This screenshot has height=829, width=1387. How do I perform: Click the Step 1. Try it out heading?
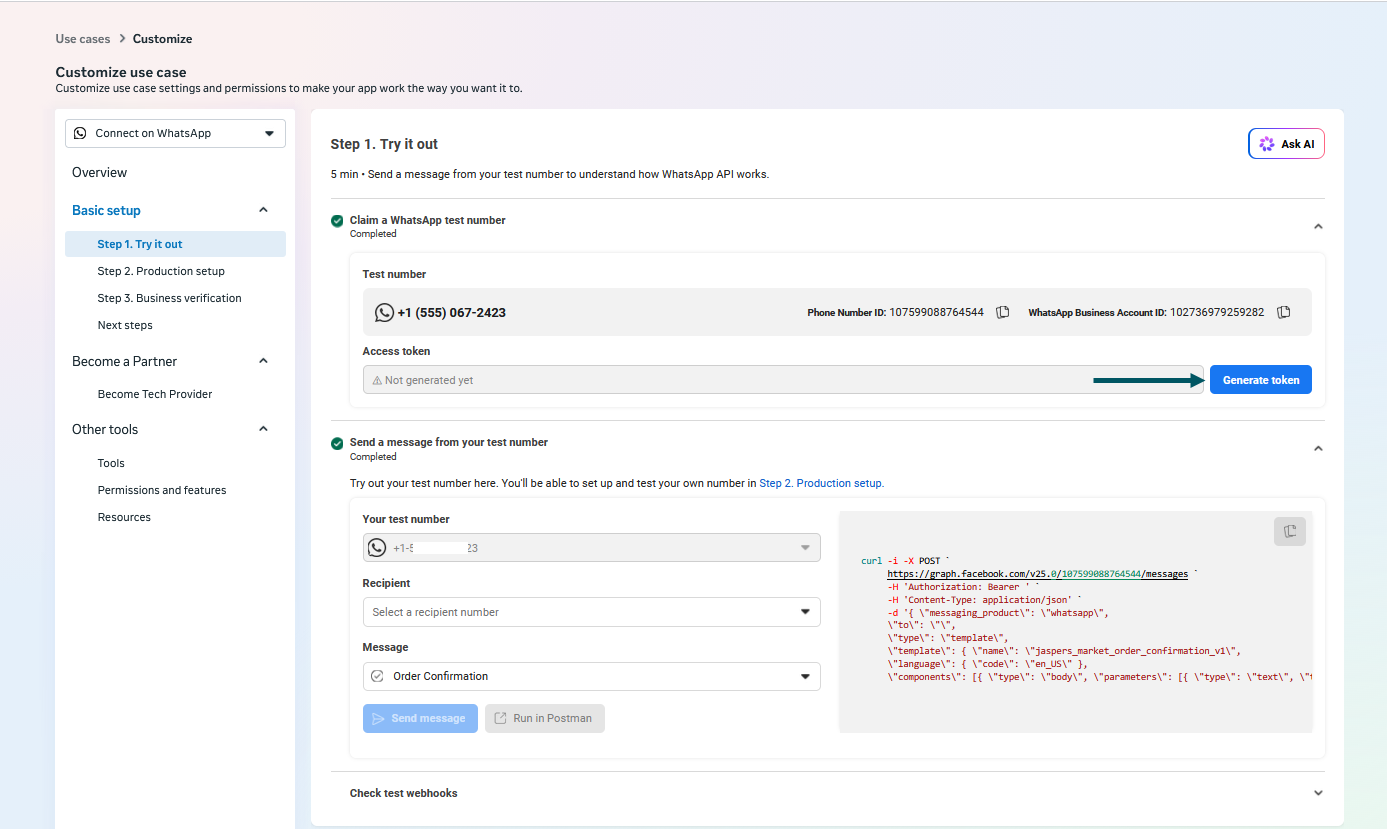point(385,144)
